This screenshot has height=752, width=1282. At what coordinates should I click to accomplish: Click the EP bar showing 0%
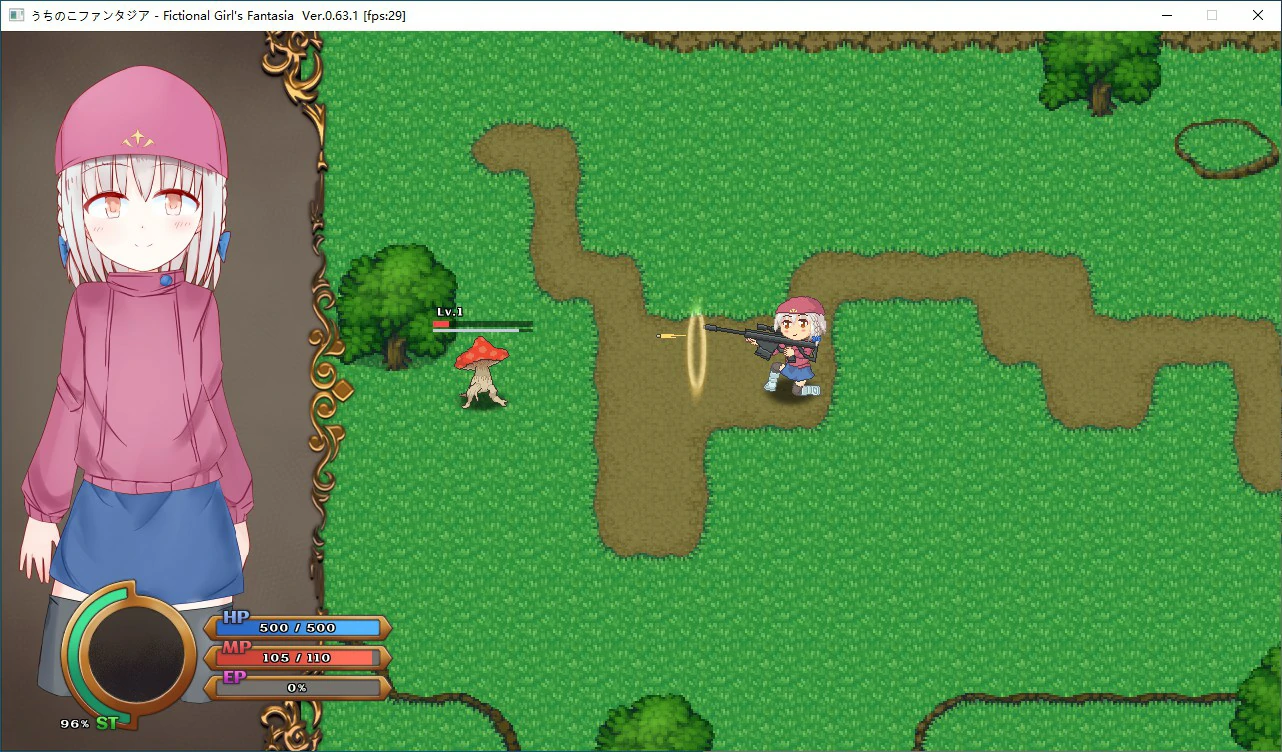pos(297,688)
